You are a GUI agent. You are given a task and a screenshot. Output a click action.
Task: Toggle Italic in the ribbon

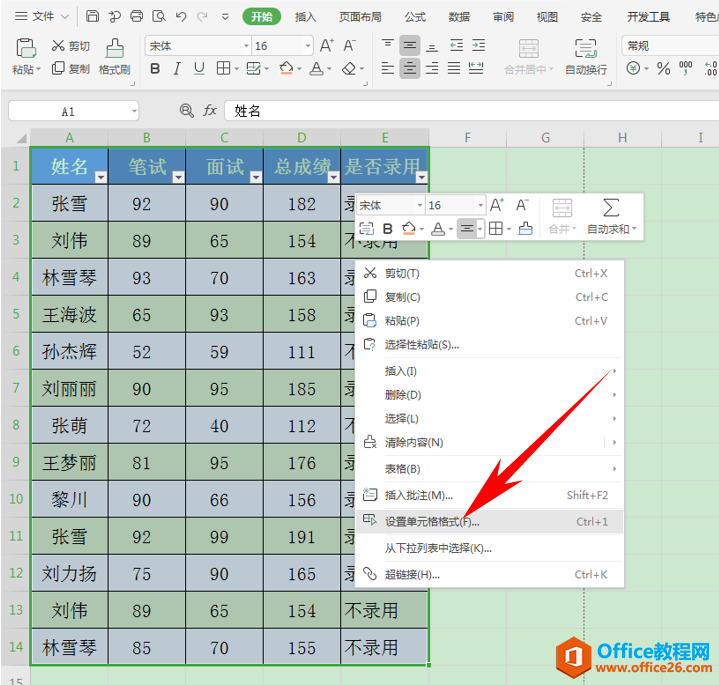[177, 69]
